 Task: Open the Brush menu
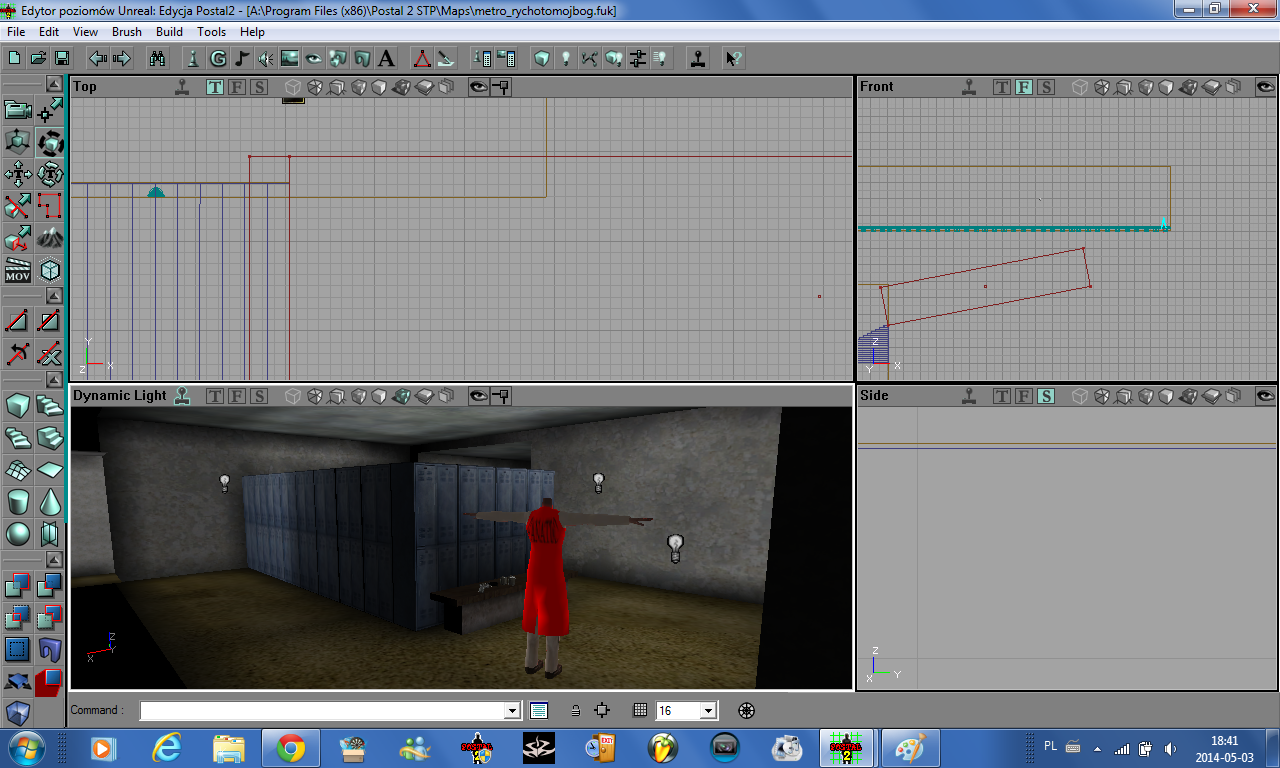[x=127, y=32]
